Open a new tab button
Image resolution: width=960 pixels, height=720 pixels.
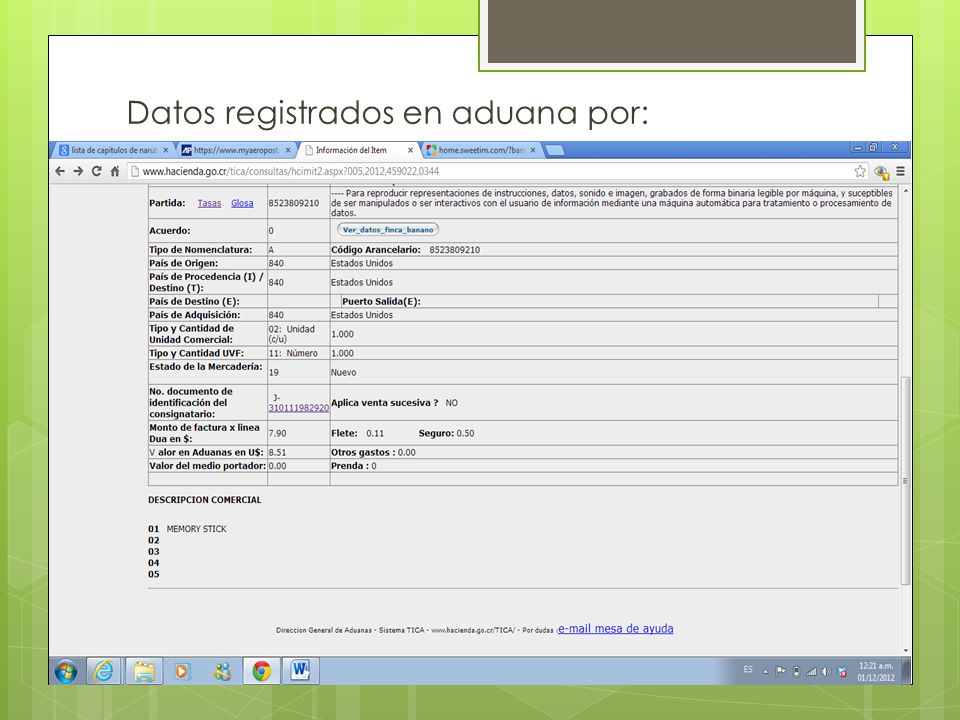[555, 151]
